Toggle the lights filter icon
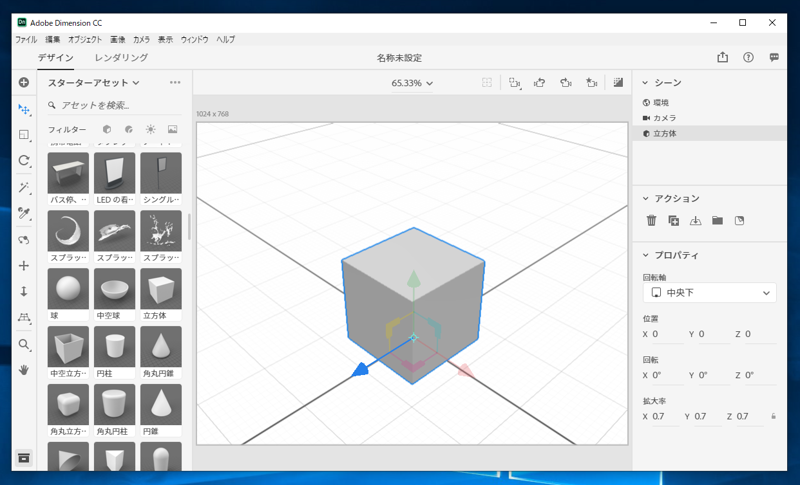Screen dimensions: 800x485 [x=151, y=130]
